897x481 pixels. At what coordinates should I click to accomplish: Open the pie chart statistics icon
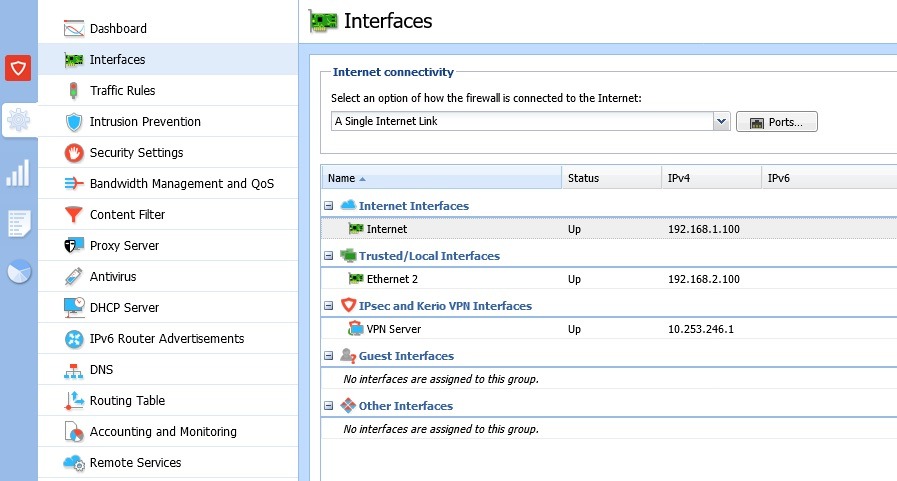(x=18, y=272)
